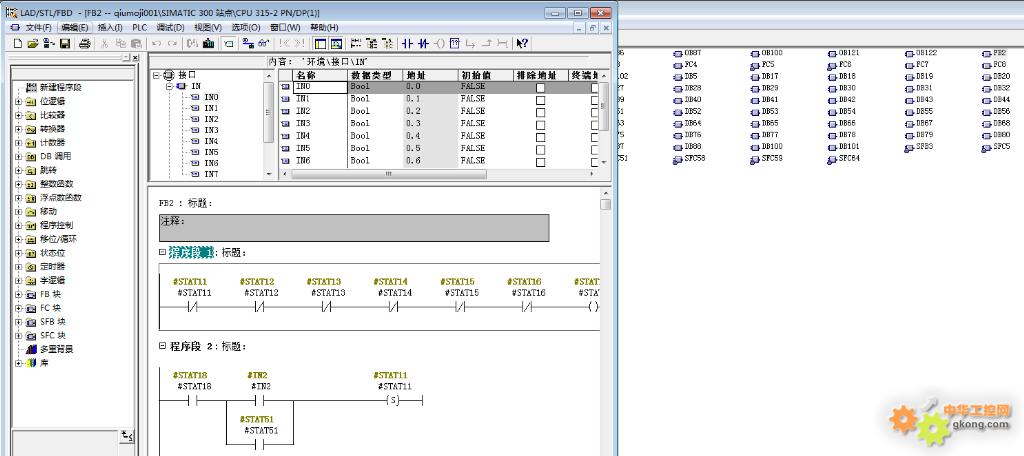Expand the 比较器 folder in the tree
1024x456 pixels.
[19, 115]
